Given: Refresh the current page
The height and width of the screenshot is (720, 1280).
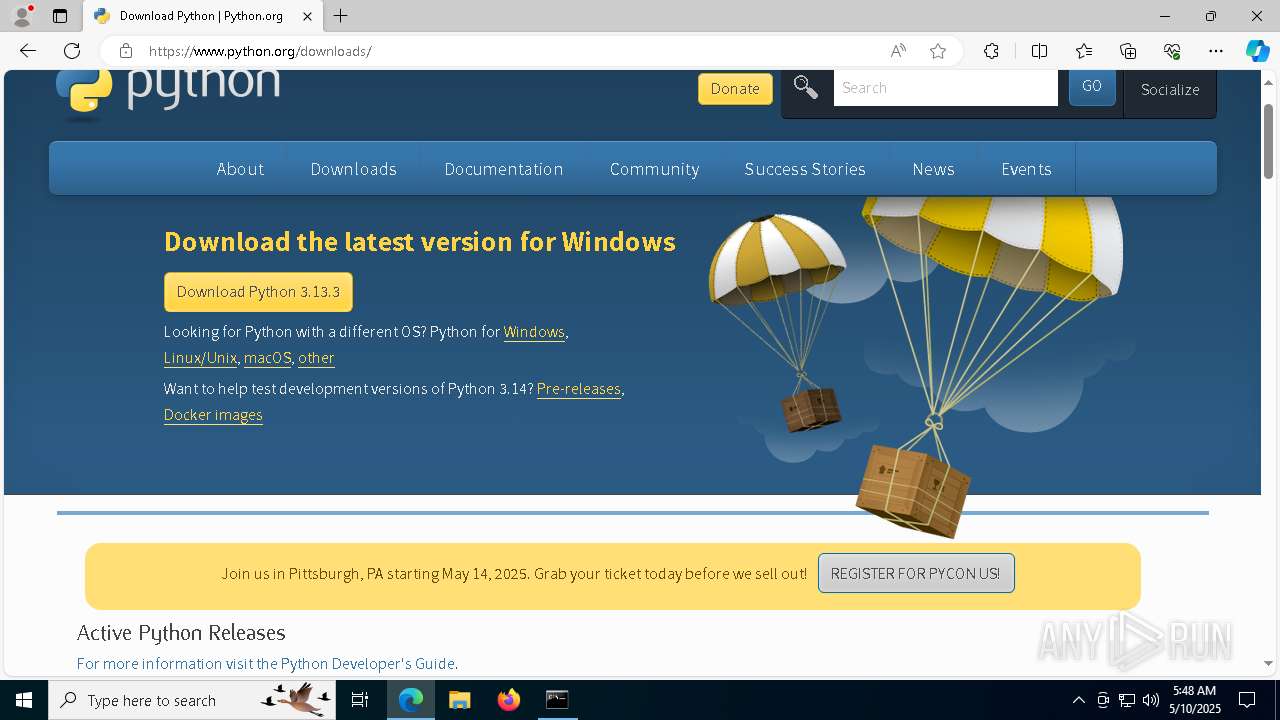Looking at the screenshot, I should click(72, 51).
